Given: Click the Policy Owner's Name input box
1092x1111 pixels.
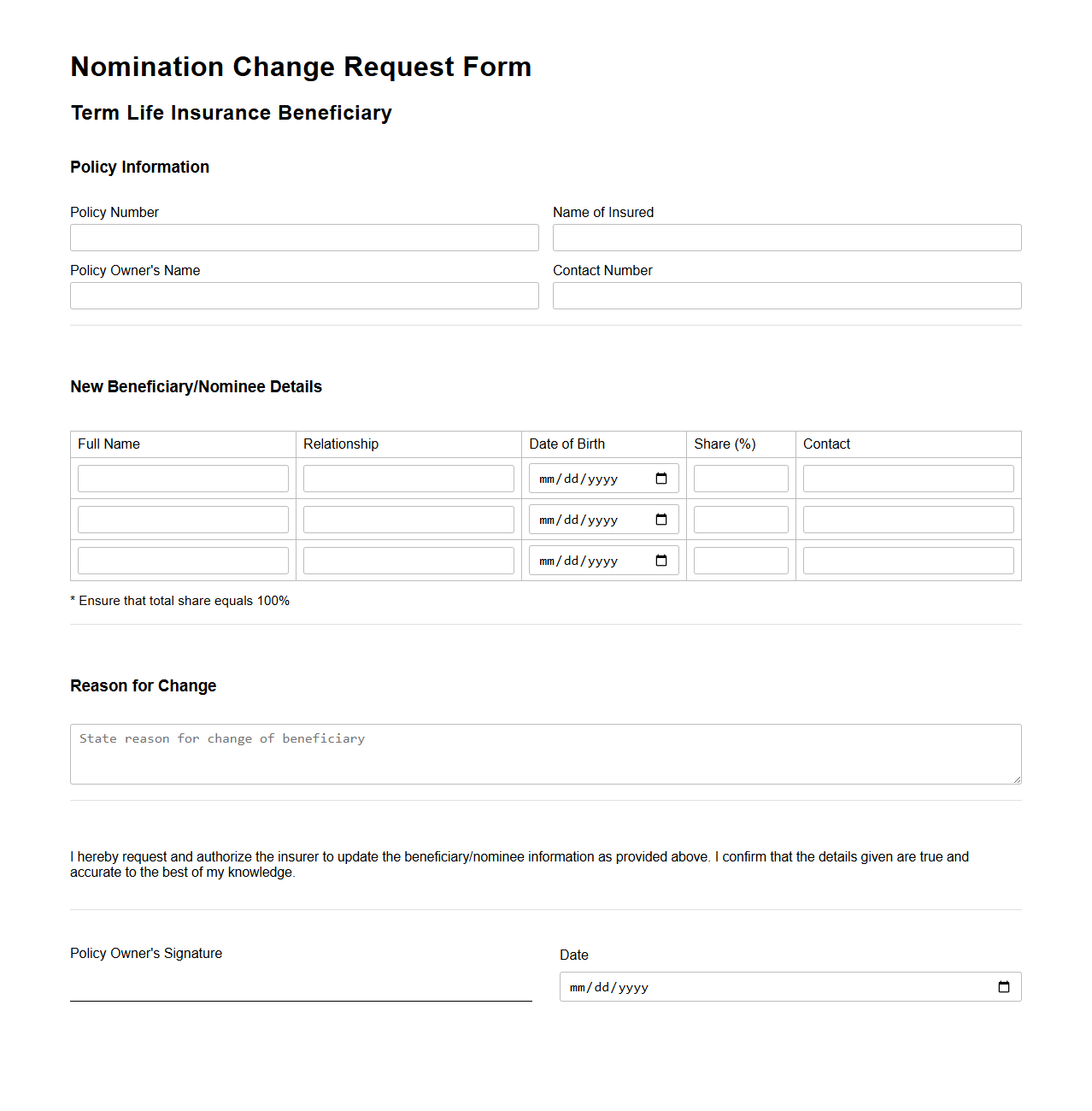Looking at the screenshot, I should (x=304, y=295).
